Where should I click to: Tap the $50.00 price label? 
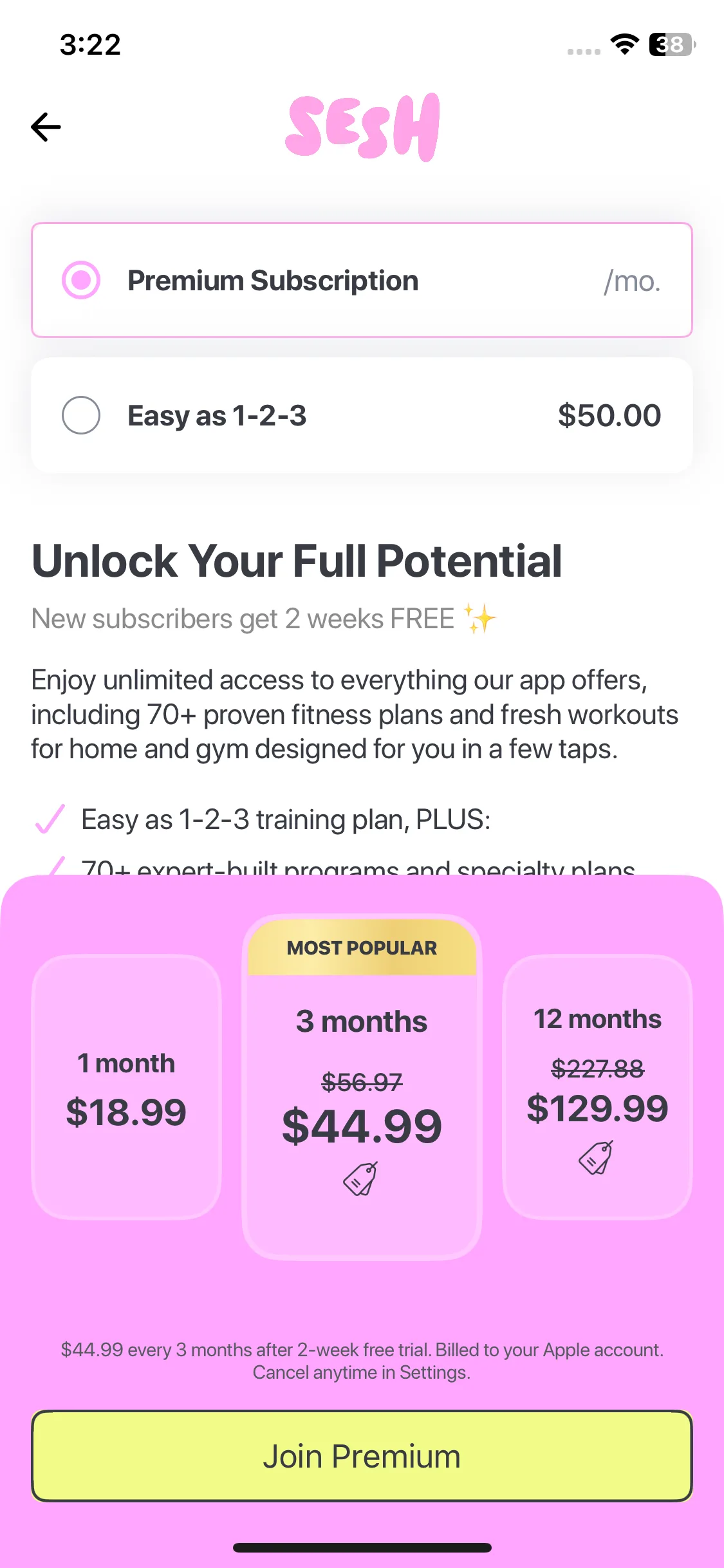click(x=609, y=415)
